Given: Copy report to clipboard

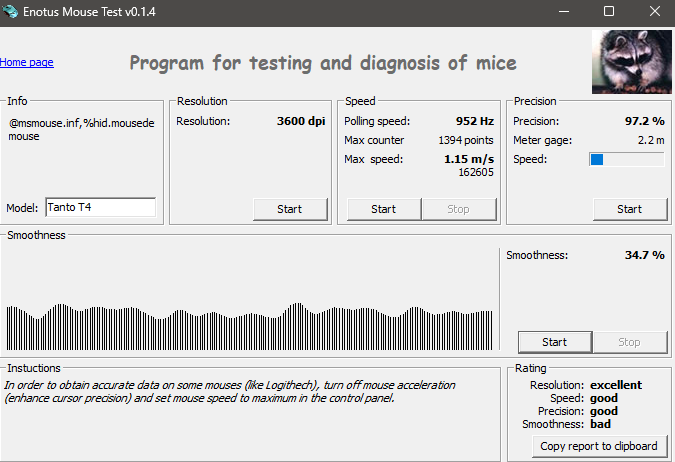Looking at the screenshot, I should pos(600,446).
